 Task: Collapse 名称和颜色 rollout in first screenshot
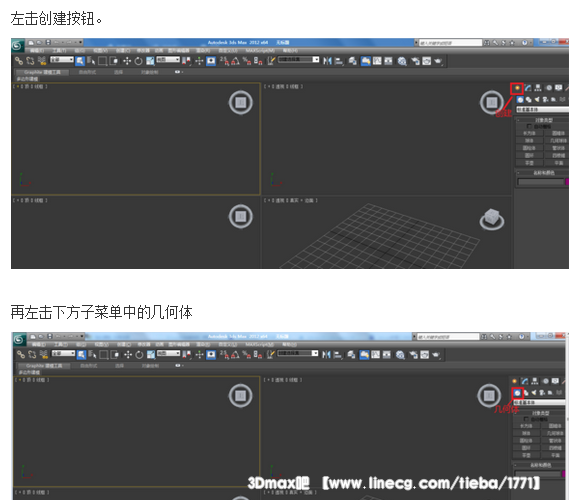[x=543, y=173]
